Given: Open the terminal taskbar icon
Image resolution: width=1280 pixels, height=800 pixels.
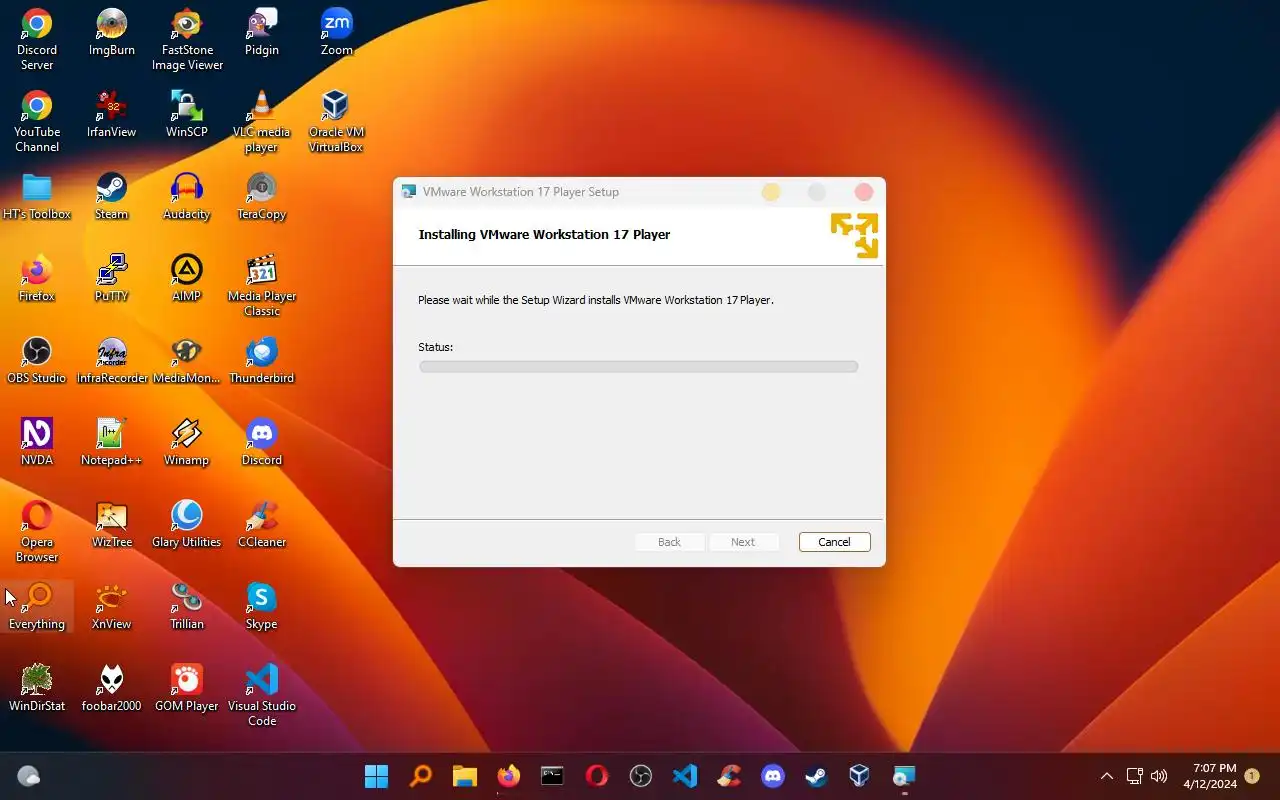Looking at the screenshot, I should click(x=552, y=776).
